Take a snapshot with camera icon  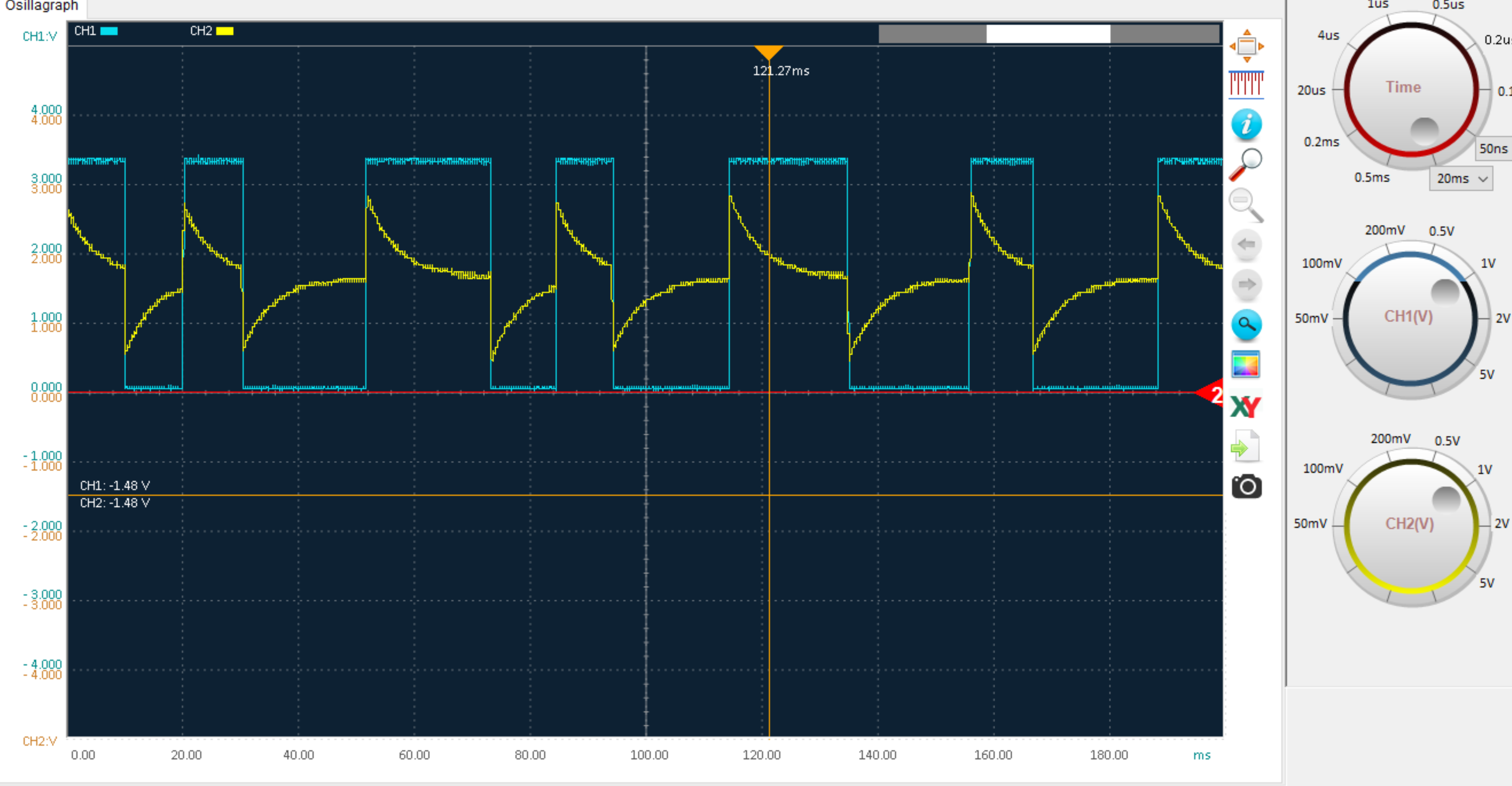(x=1246, y=486)
